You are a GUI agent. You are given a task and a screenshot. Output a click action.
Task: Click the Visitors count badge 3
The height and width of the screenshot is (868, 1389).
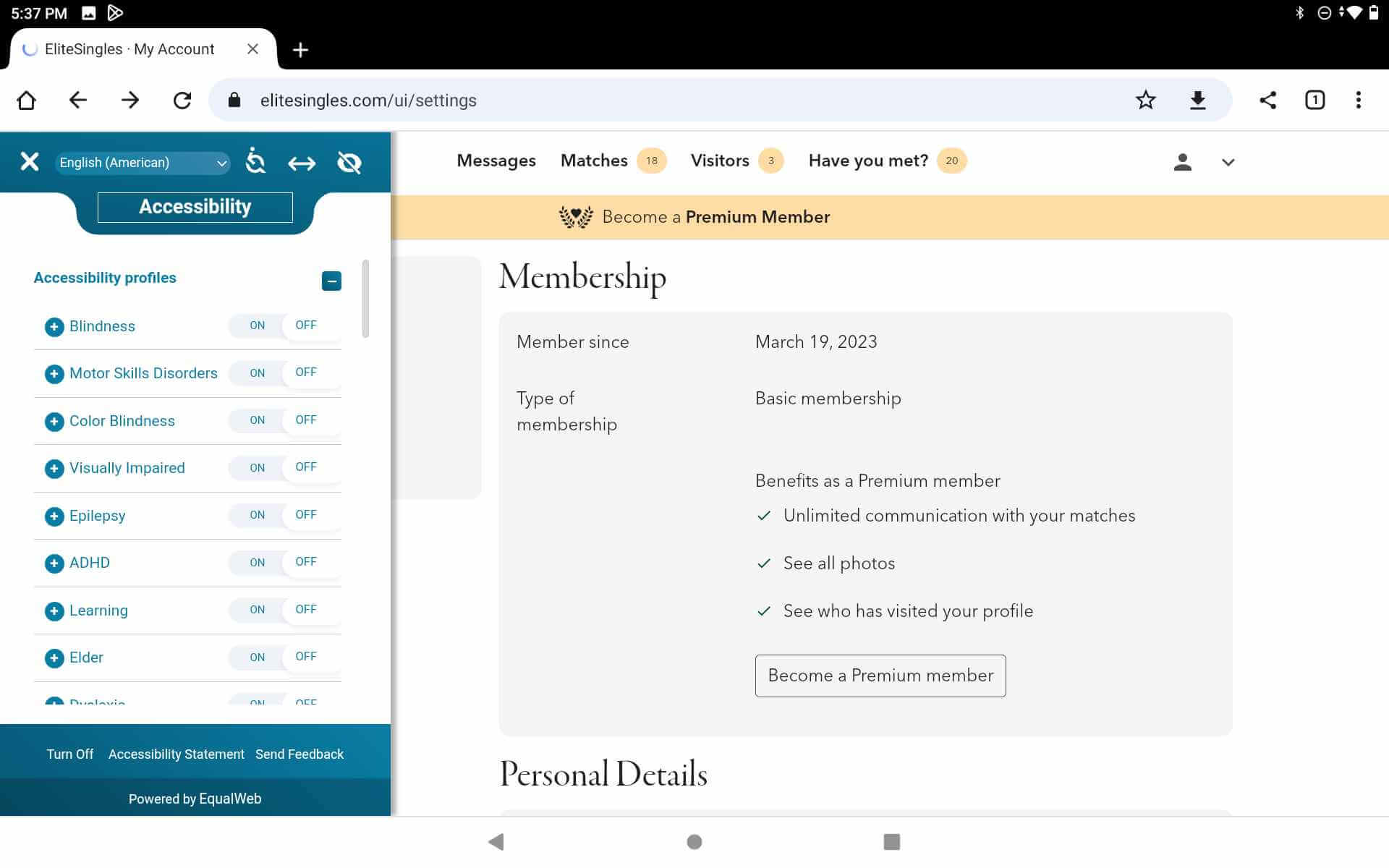[771, 161]
